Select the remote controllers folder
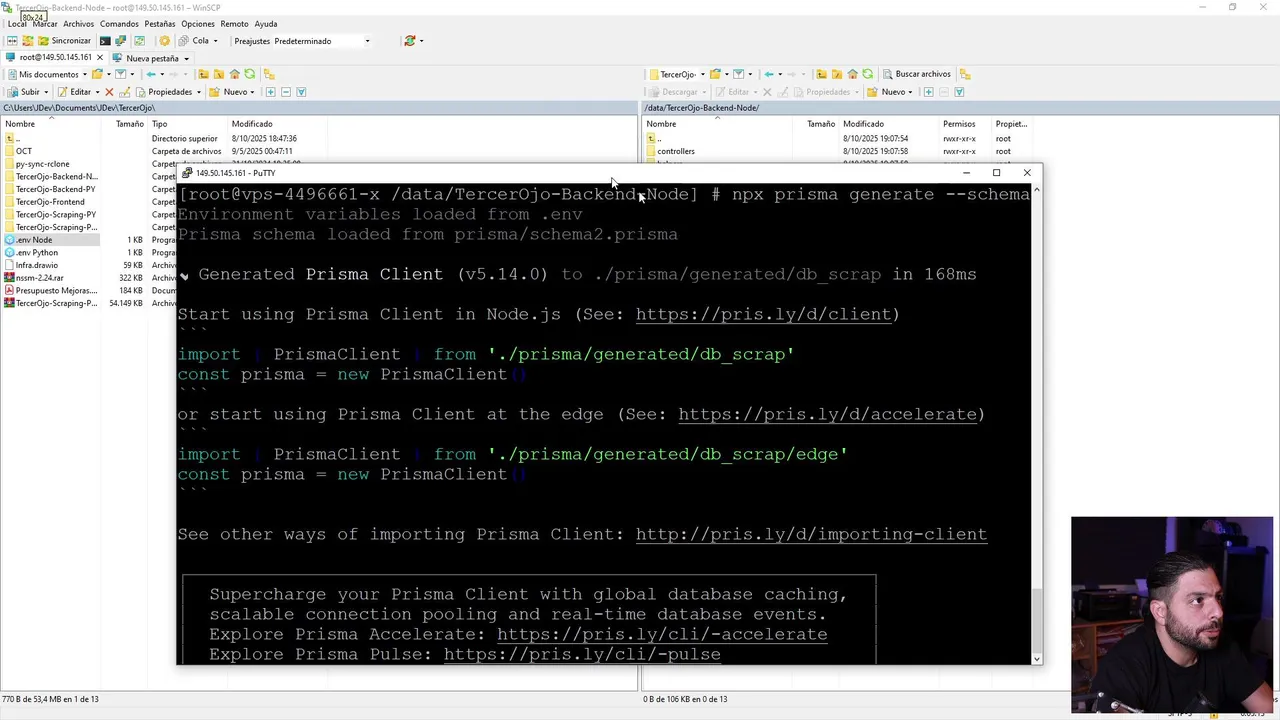 point(676,151)
